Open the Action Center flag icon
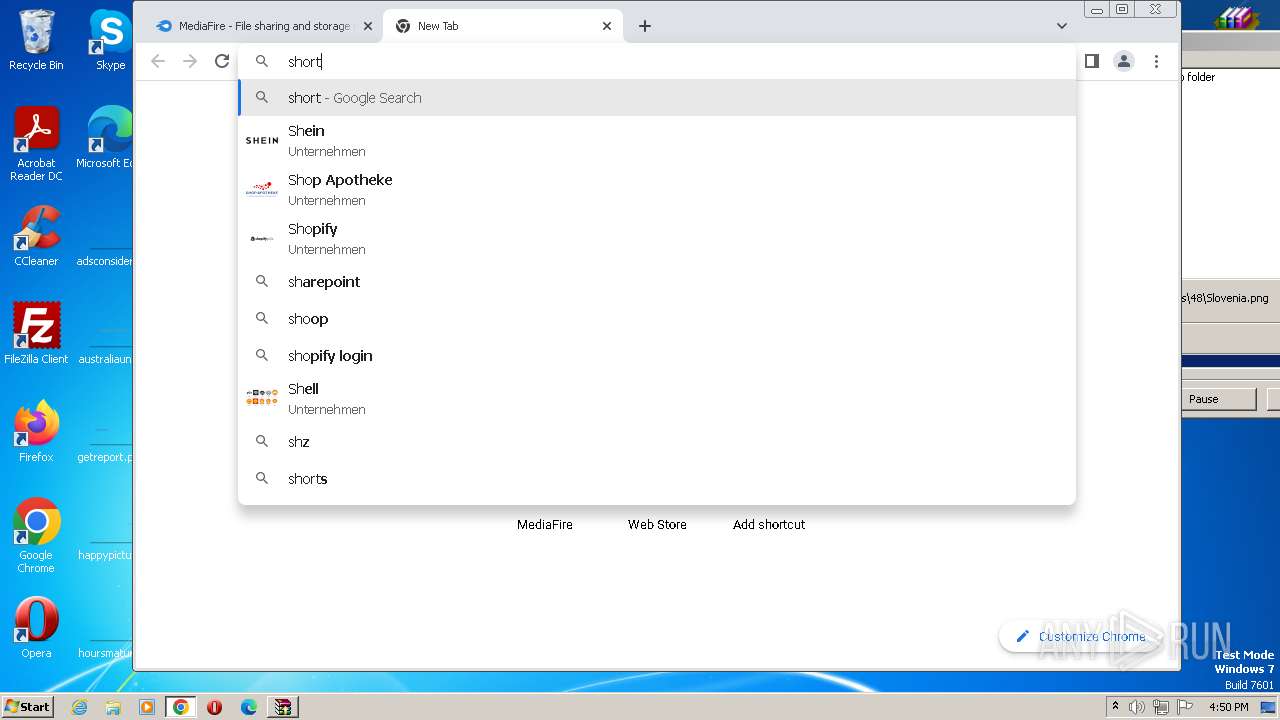This screenshot has width=1280, height=720. pyautogui.click(x=1185, y=707)
